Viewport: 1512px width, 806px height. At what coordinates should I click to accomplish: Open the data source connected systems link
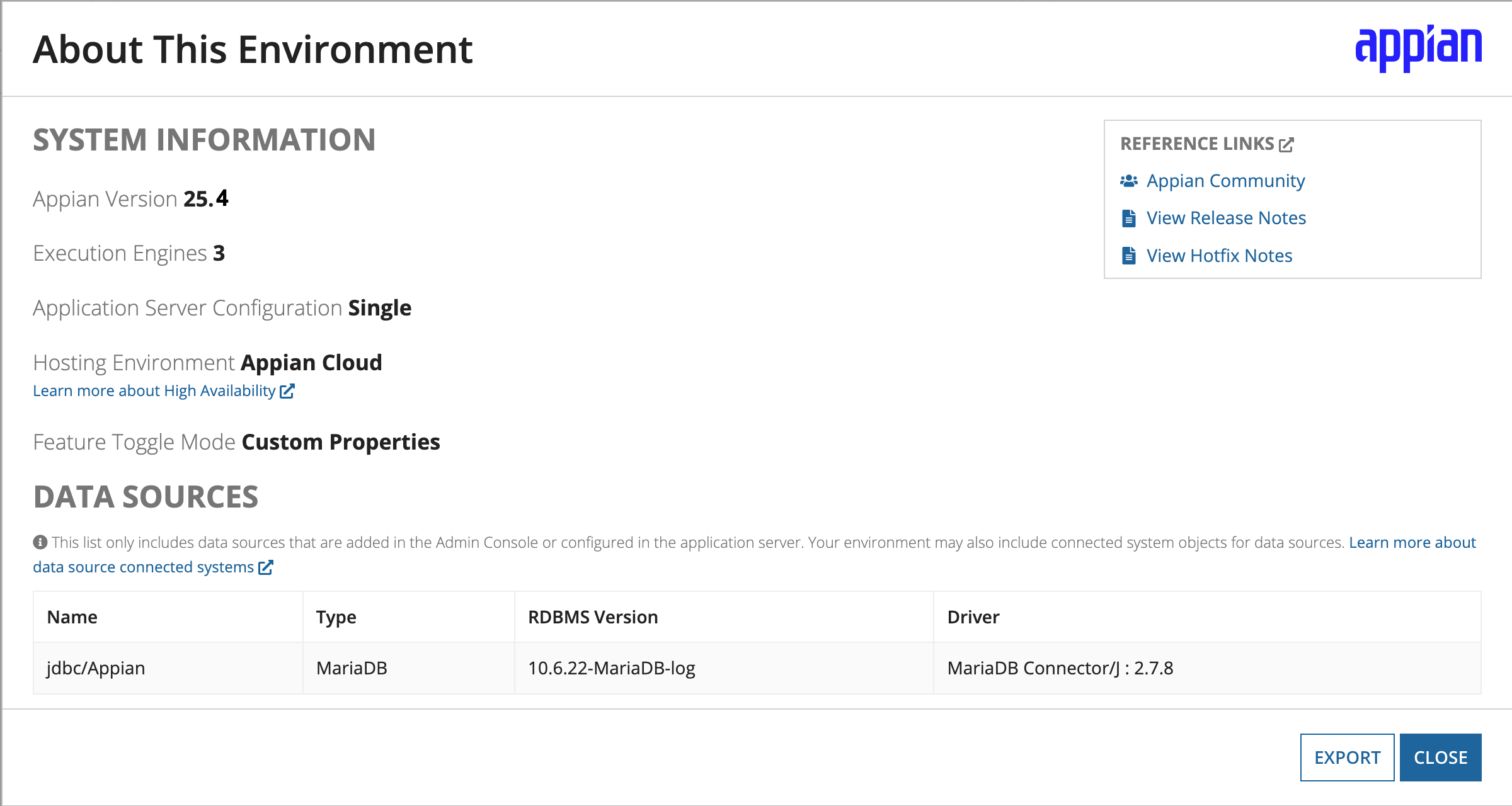(x=143, y=567)
